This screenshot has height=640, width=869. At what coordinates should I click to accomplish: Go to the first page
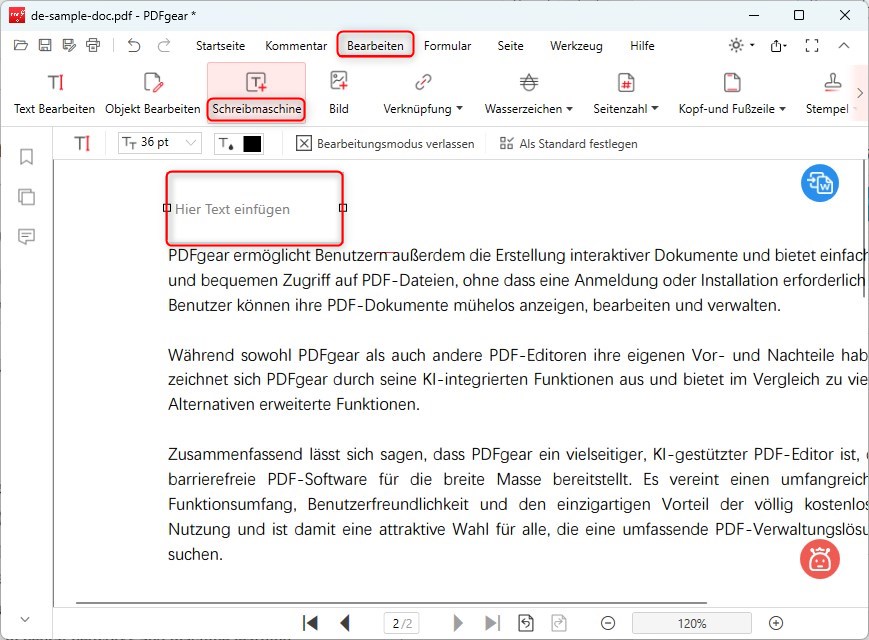point(310,623)
